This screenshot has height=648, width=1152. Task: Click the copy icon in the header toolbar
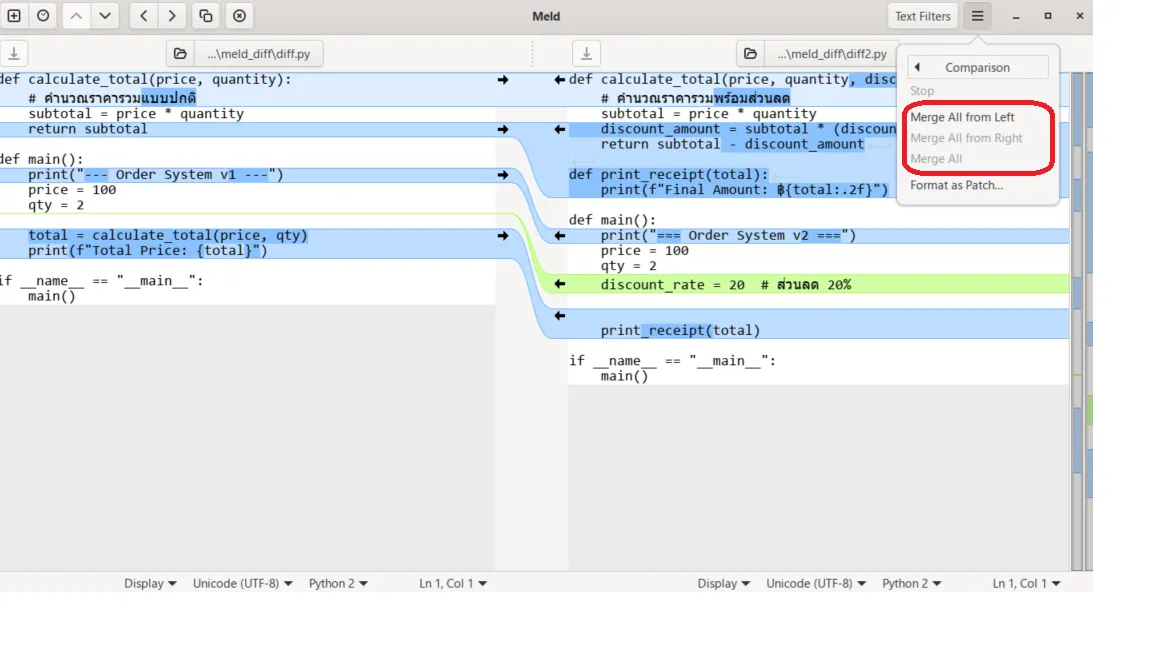[206, 15]
